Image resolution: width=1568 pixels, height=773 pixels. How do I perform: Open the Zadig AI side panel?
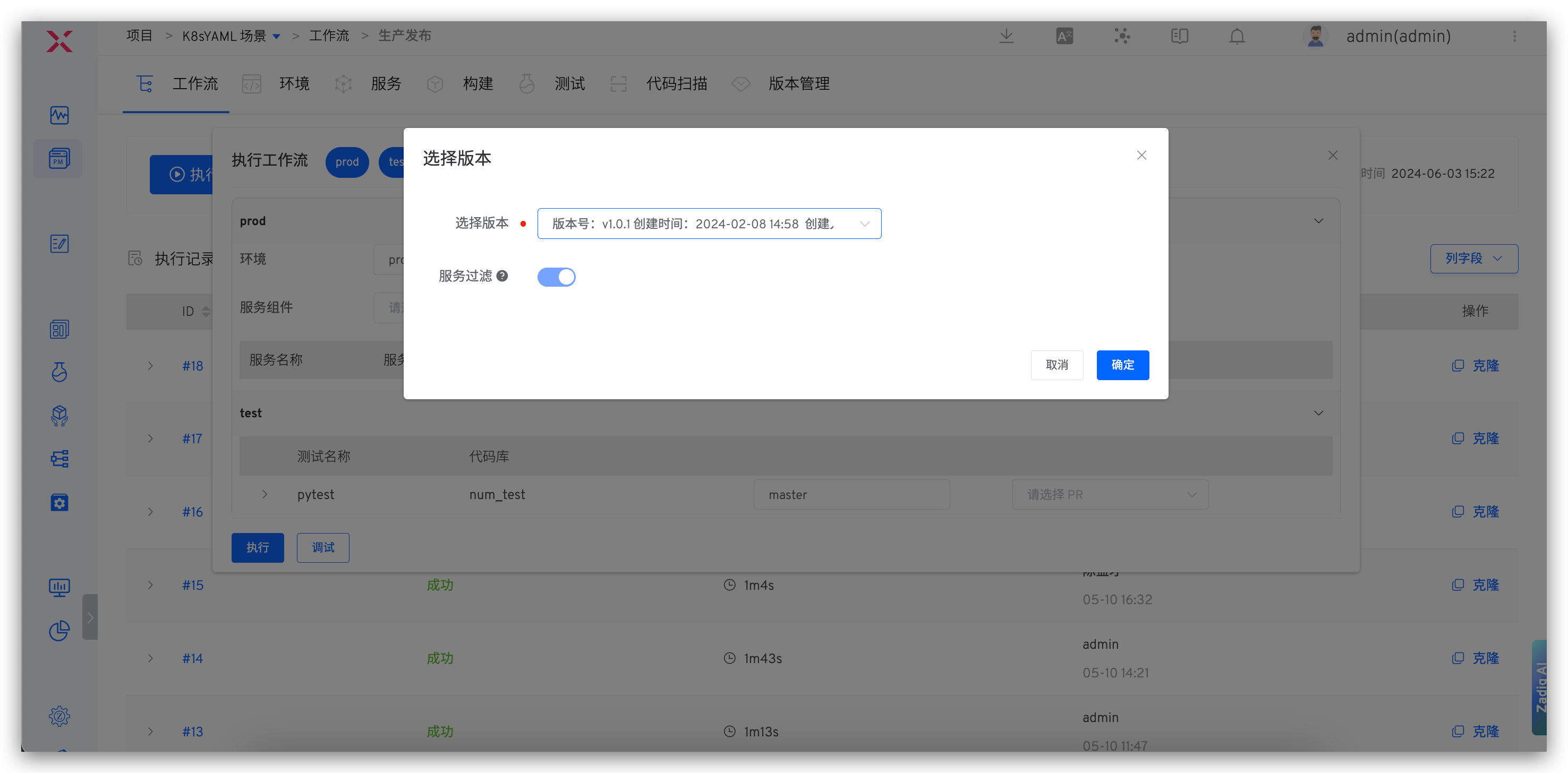point(1540,687)
